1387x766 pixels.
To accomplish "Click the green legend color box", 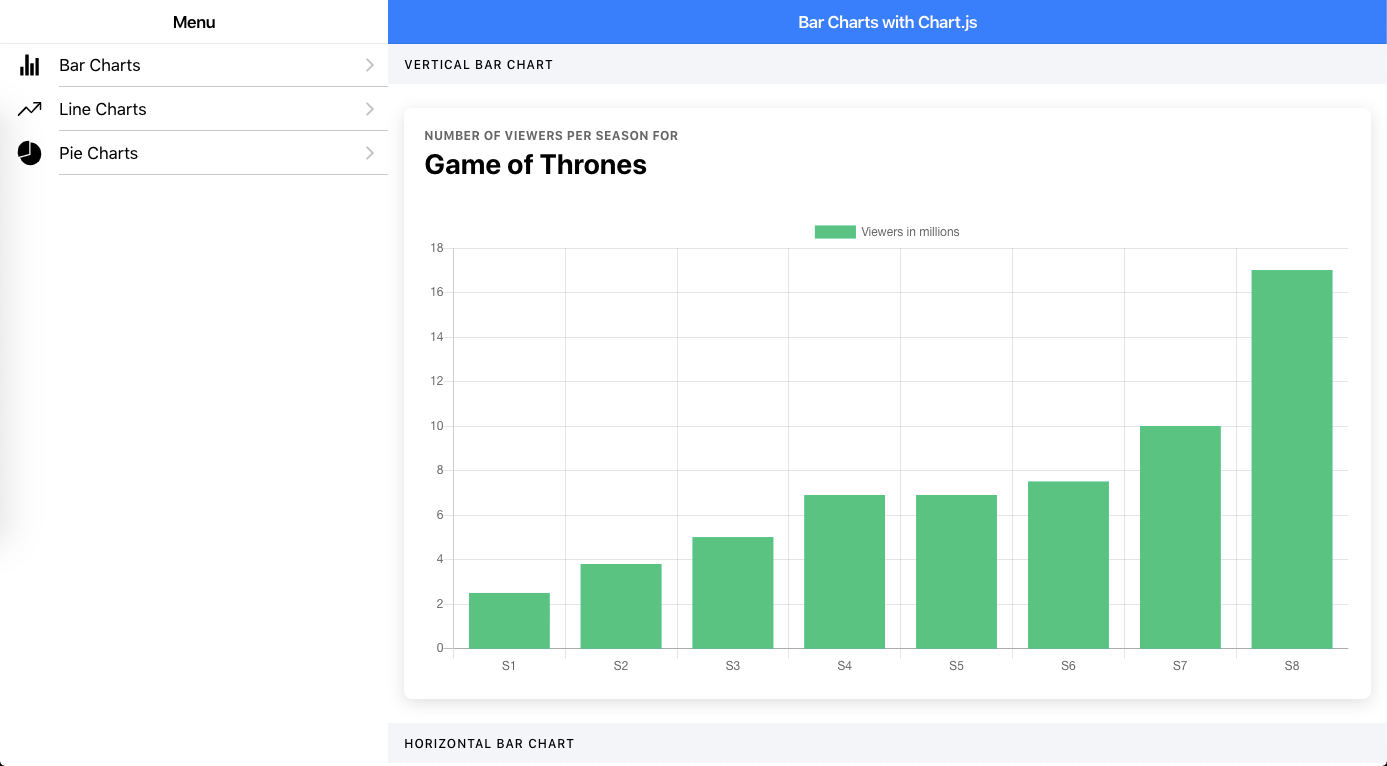I will tap(835, 232).
